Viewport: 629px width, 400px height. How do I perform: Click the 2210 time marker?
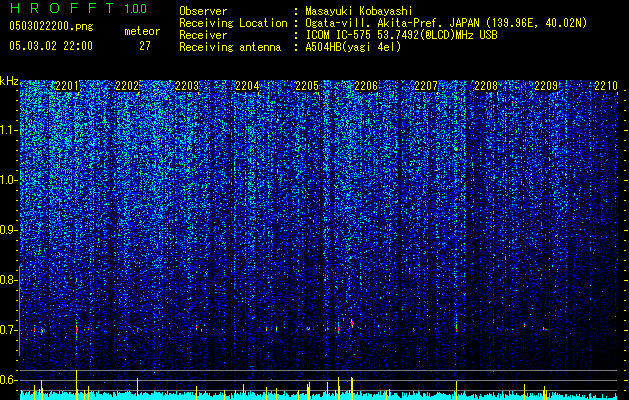coord(606,85)
